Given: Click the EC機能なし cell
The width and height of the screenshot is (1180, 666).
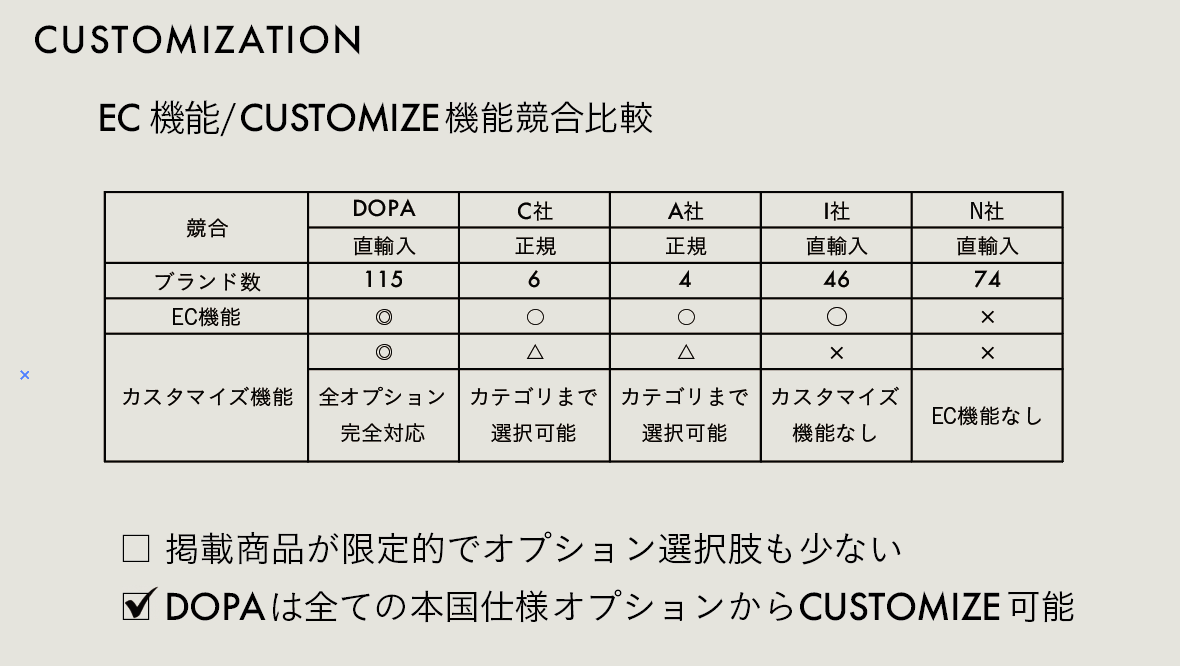Looking at the screenshot, I should point(987,416).
